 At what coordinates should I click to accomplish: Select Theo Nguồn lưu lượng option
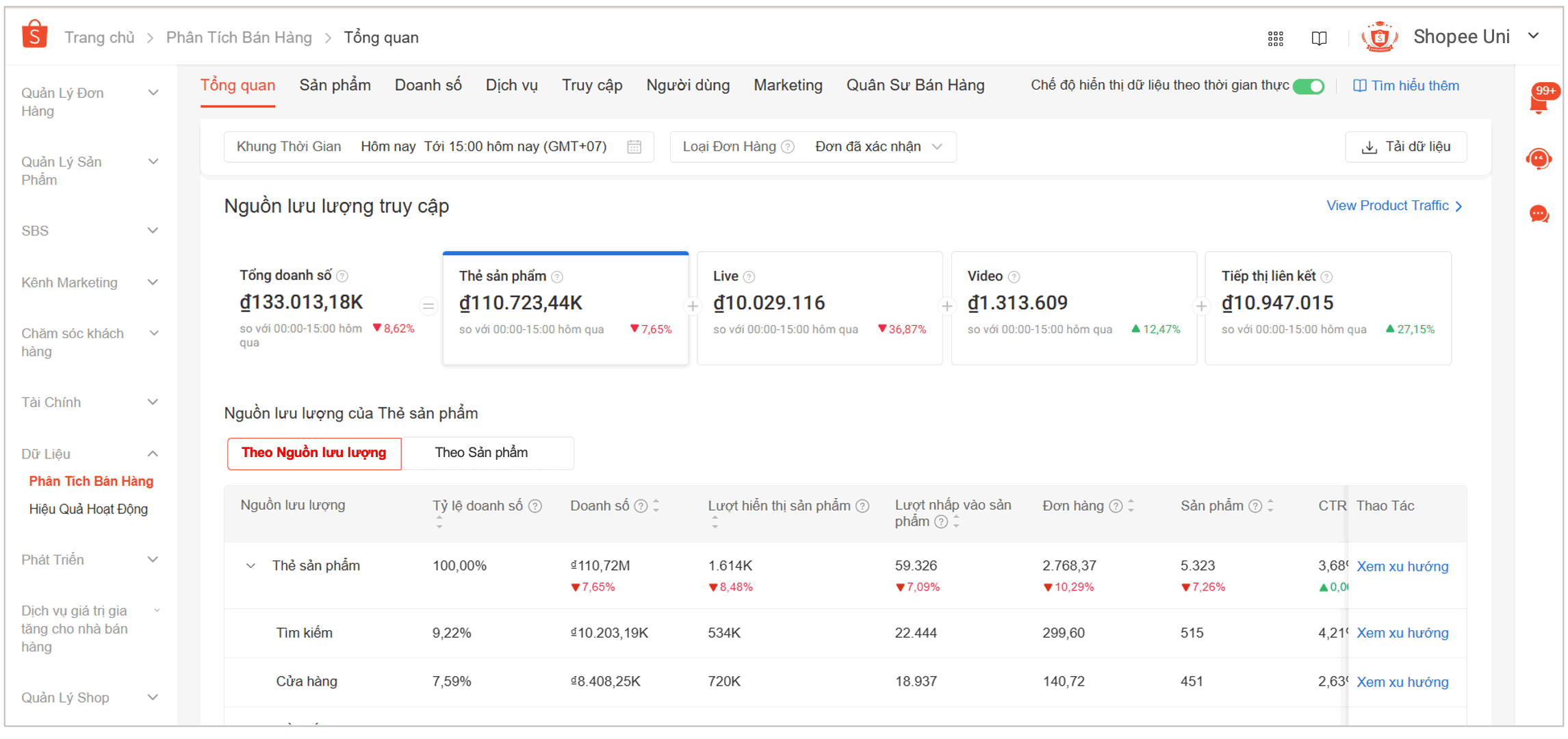314,453
